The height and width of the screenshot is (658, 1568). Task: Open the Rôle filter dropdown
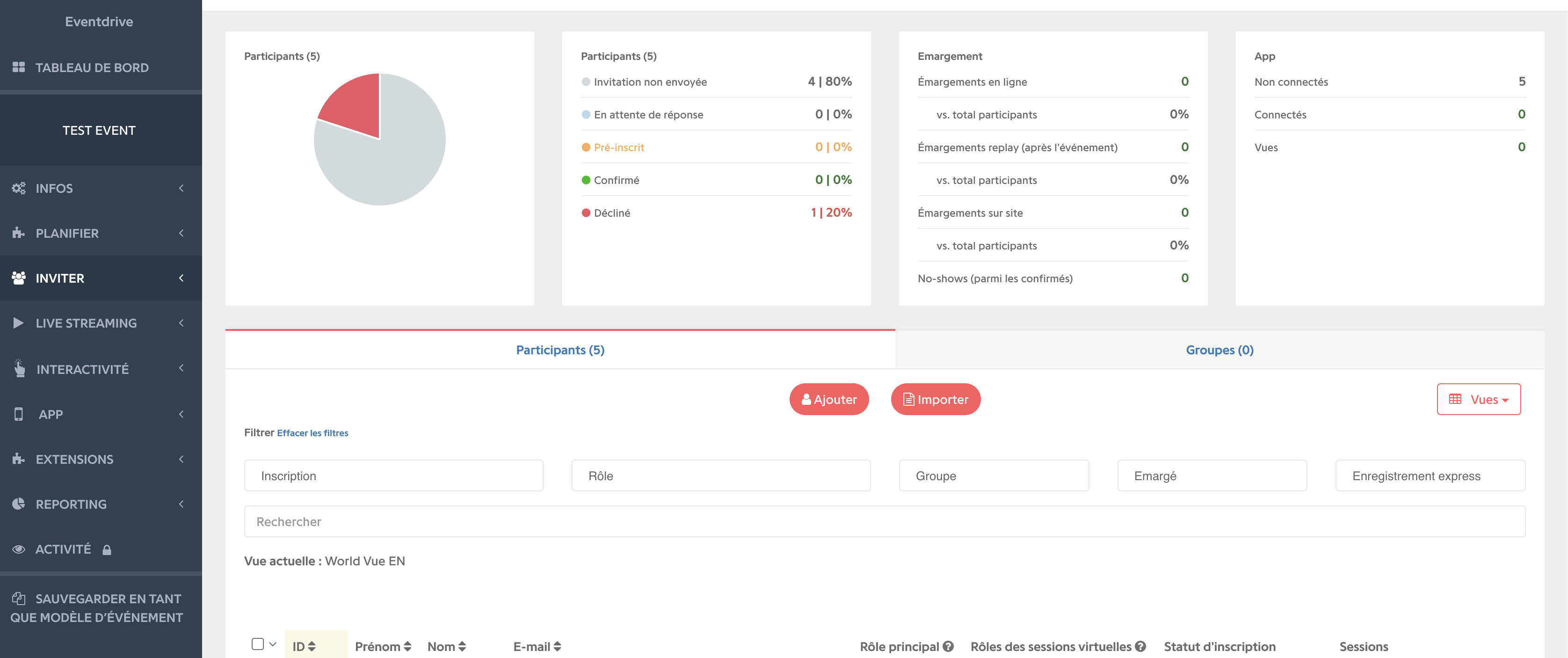721,475
